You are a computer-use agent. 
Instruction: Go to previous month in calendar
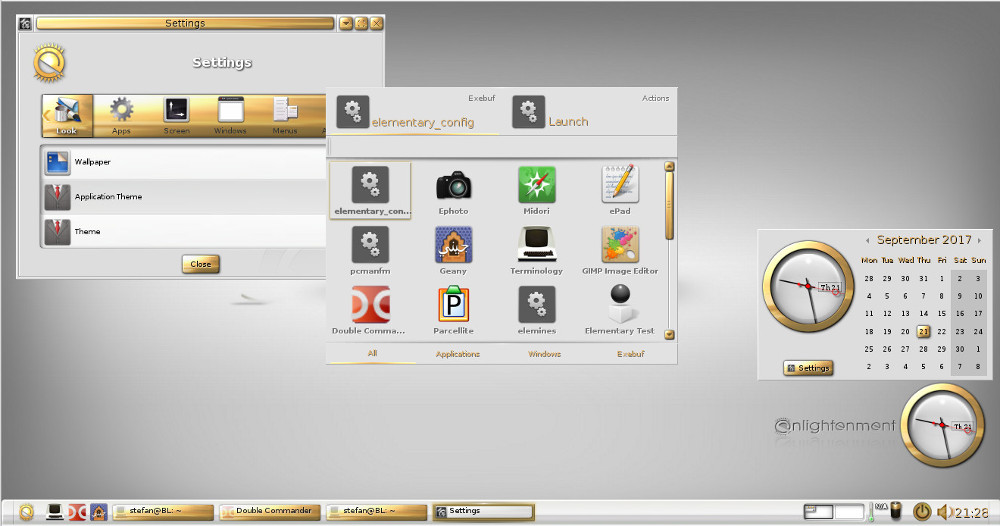867,240
